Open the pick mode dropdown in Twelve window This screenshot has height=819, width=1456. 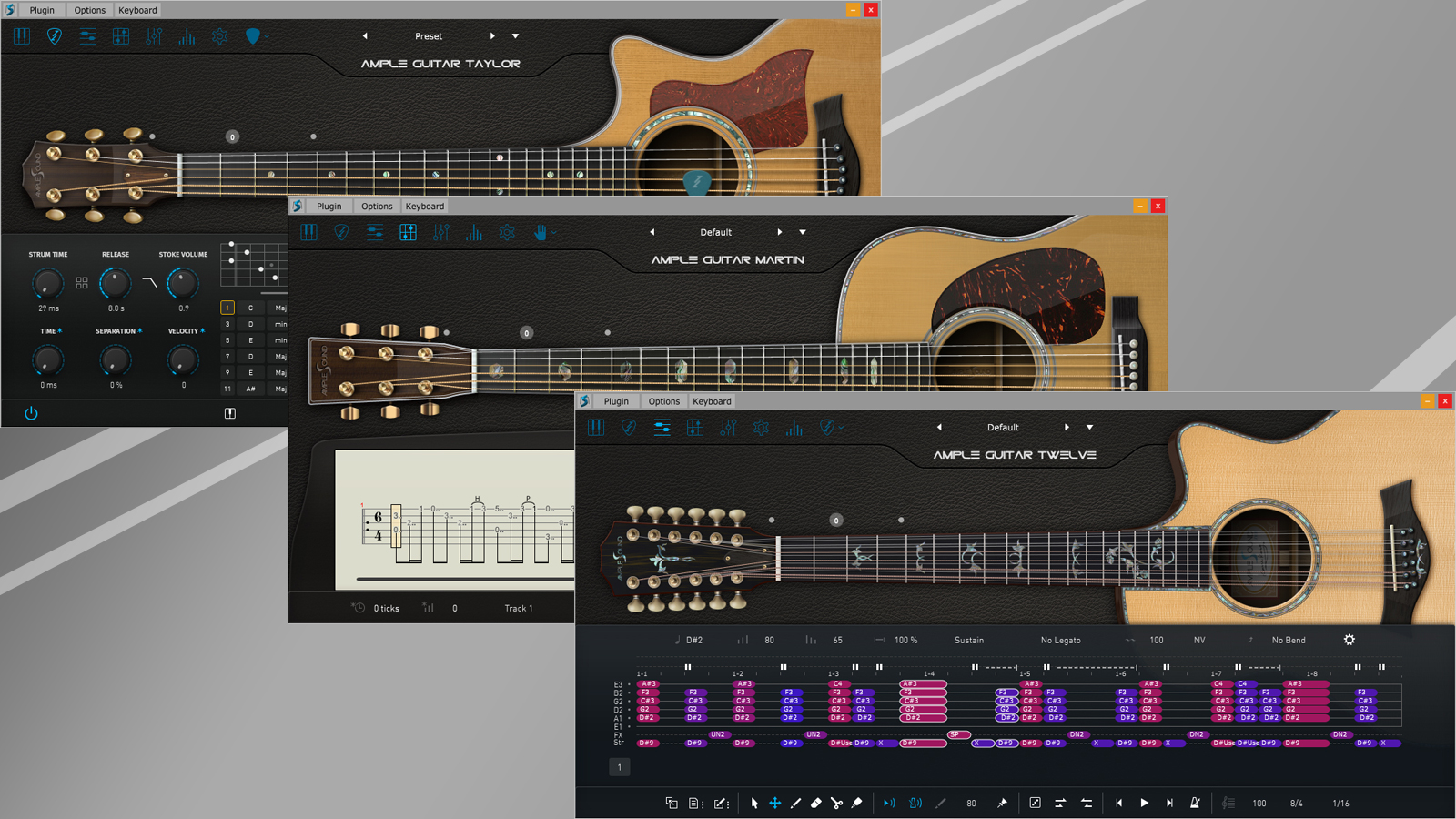pos(831,427)
